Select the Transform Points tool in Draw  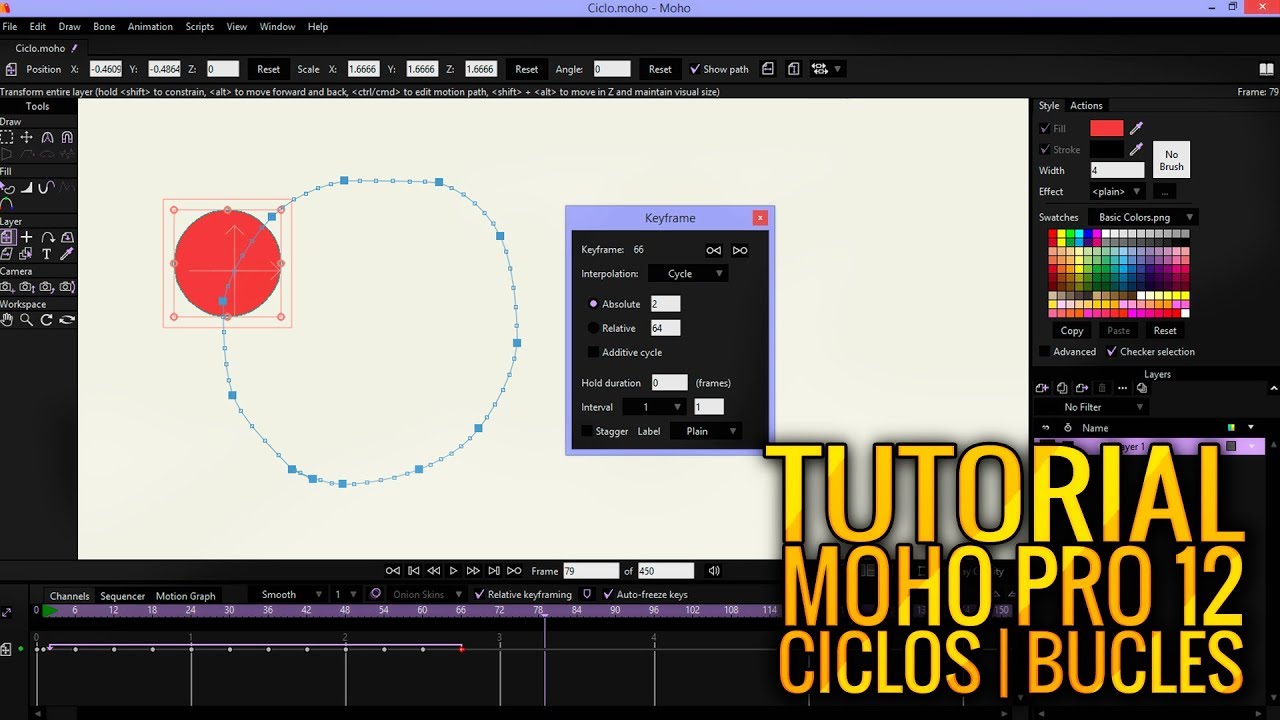click(27, 137)
